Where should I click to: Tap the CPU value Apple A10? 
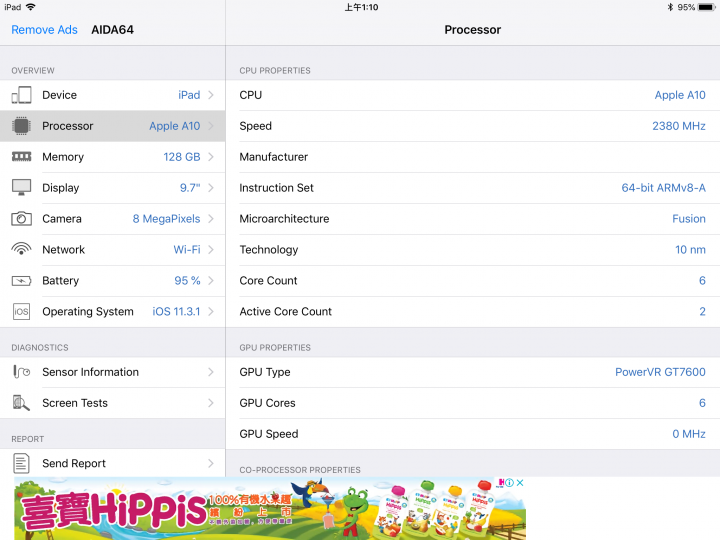click(680, 95)
